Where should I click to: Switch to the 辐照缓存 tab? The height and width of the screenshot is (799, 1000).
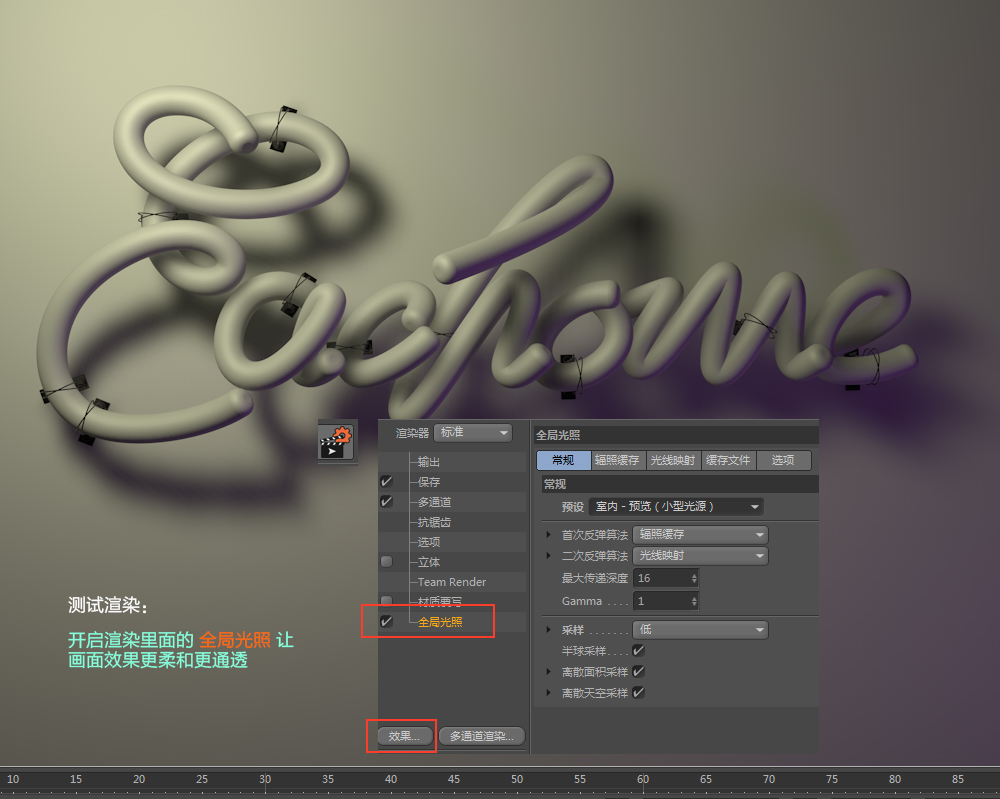(617, 460)
